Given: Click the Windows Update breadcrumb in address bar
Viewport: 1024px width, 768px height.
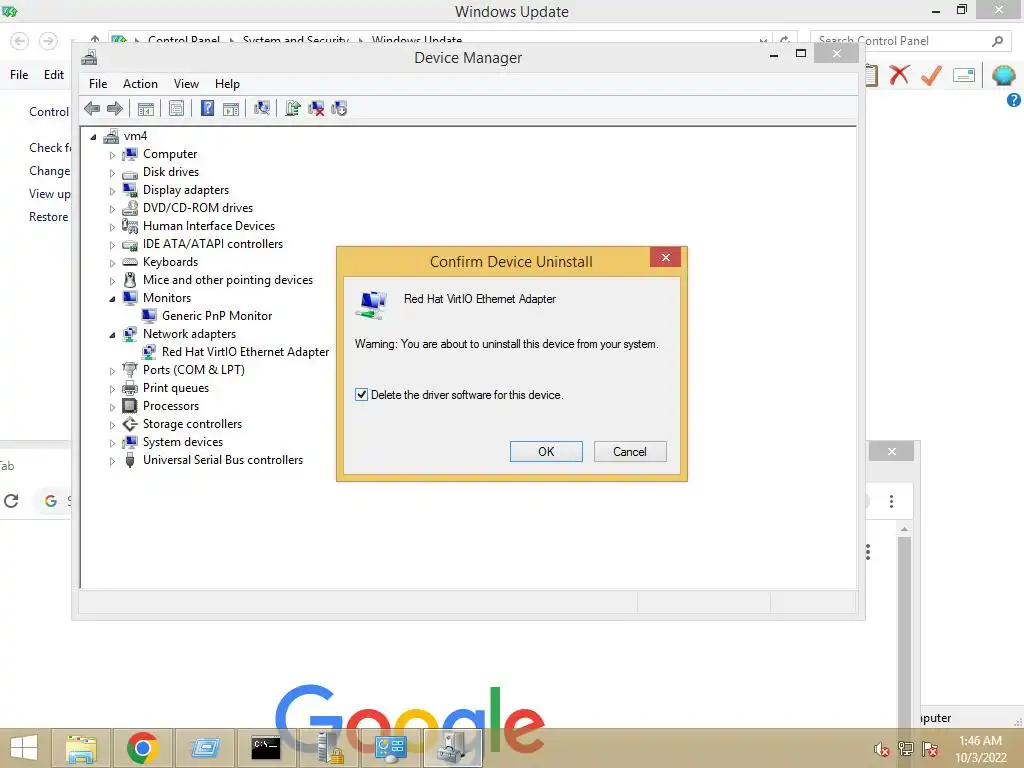Looking at the screenshot, I should point(417,40).
